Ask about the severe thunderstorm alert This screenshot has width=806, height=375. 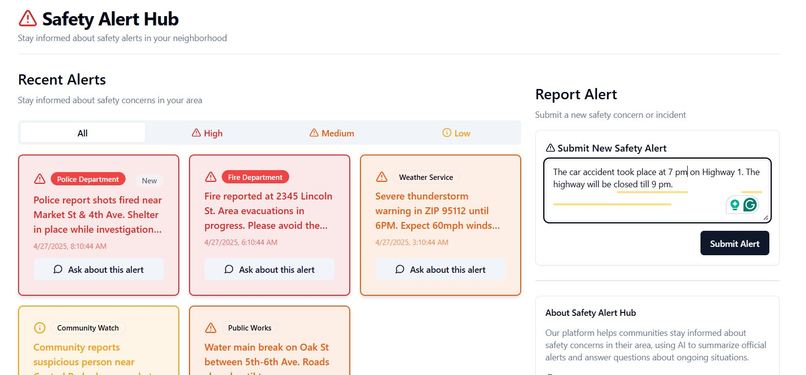point(441,269)
